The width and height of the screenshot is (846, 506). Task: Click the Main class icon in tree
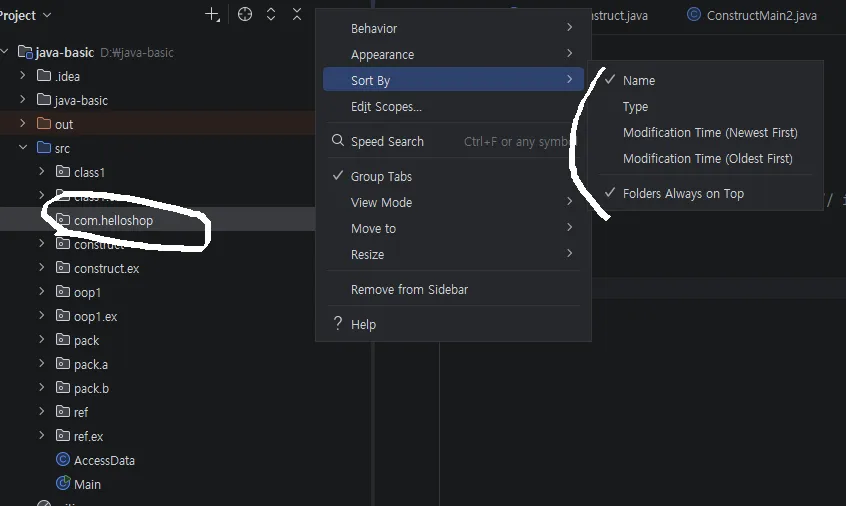pyautogui.click(x=63, y=484)
